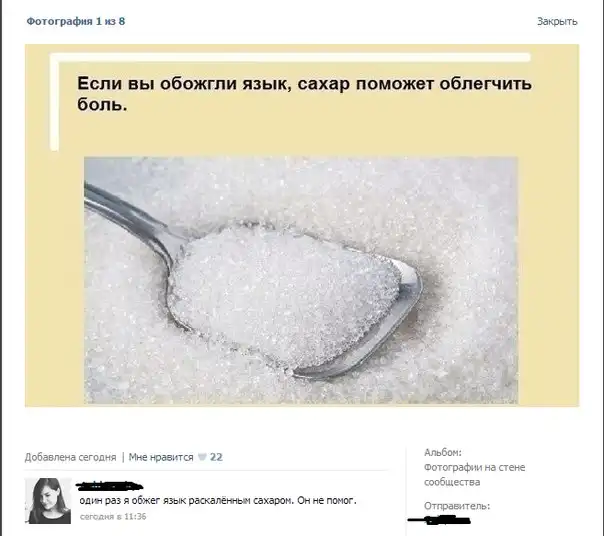
Task: Open the like count 22 list
Action: [x=216, y=457]
